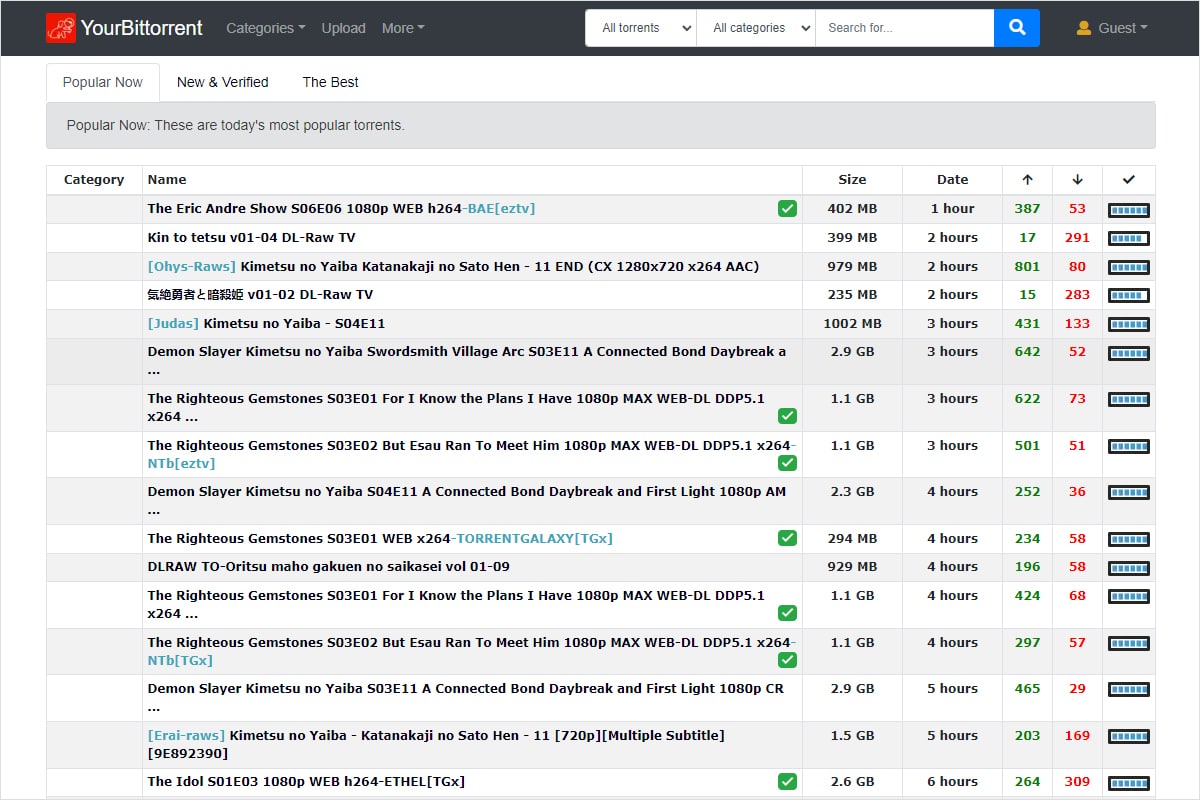Click the seeders up-arrow column header
This screenshot has height=800, width=1200.
click(x=1027, y=180)
